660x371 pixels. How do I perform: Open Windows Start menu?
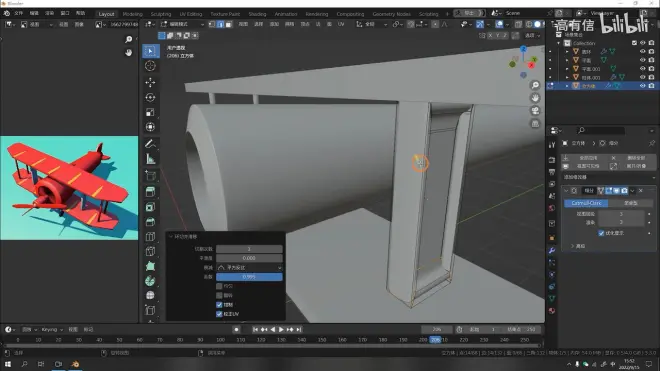(x=8, y=364)
